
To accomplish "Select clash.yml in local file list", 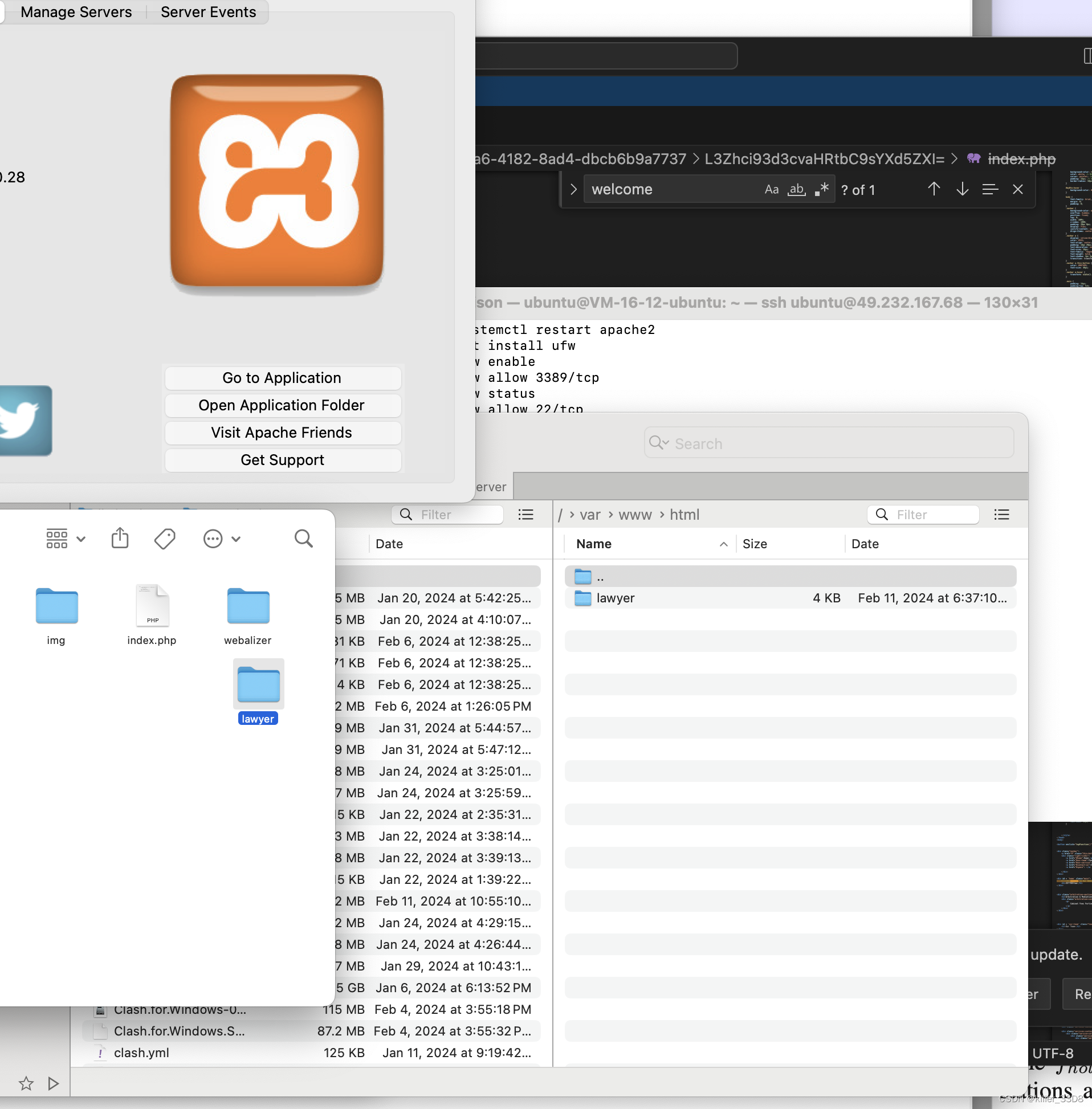I will pos(310,1053).
